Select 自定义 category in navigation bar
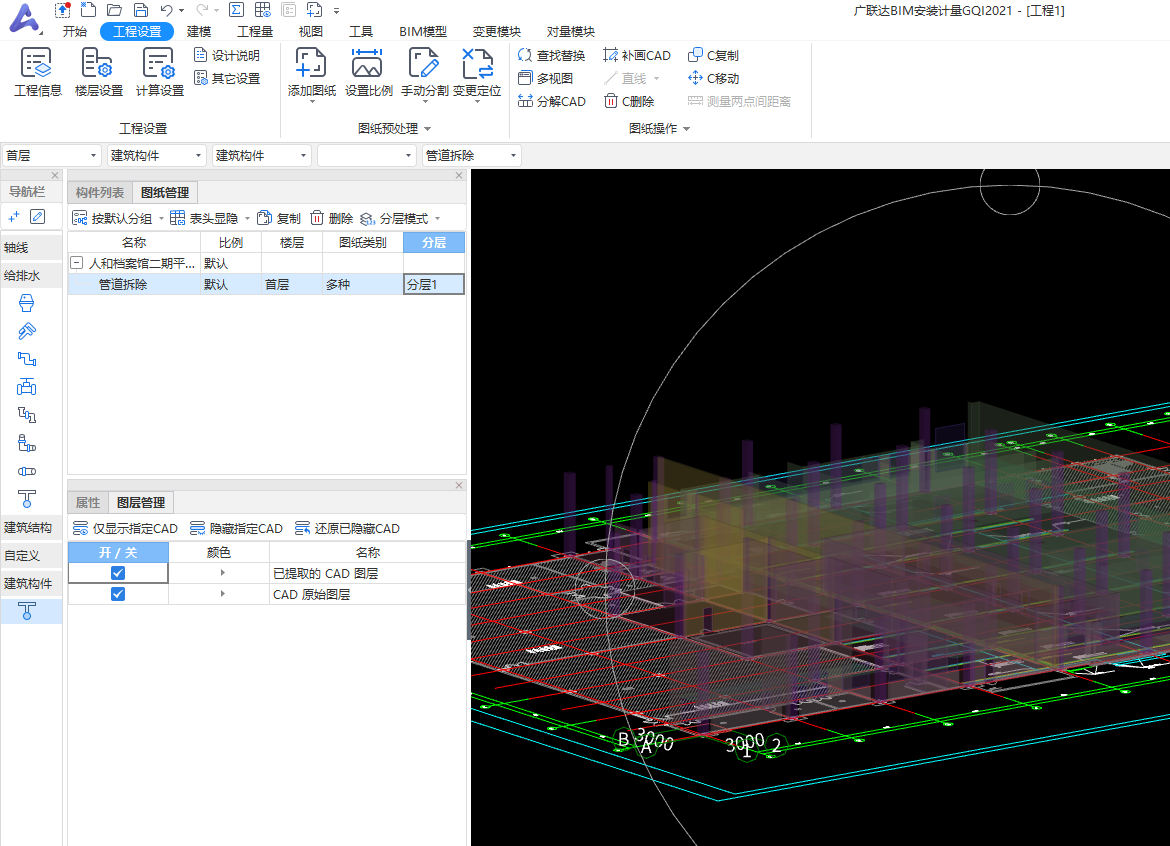 pos(31,556)
